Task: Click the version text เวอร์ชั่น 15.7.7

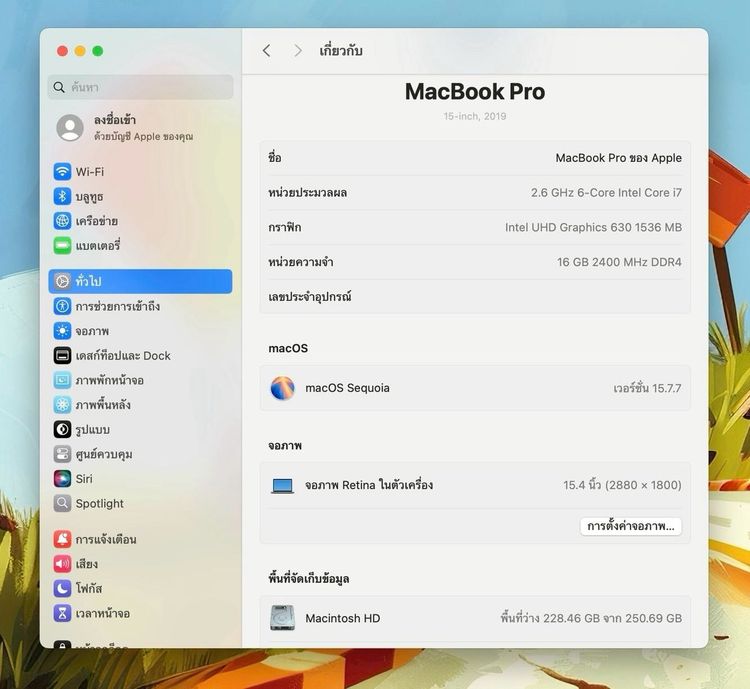Action: click(x=647, y=388)
